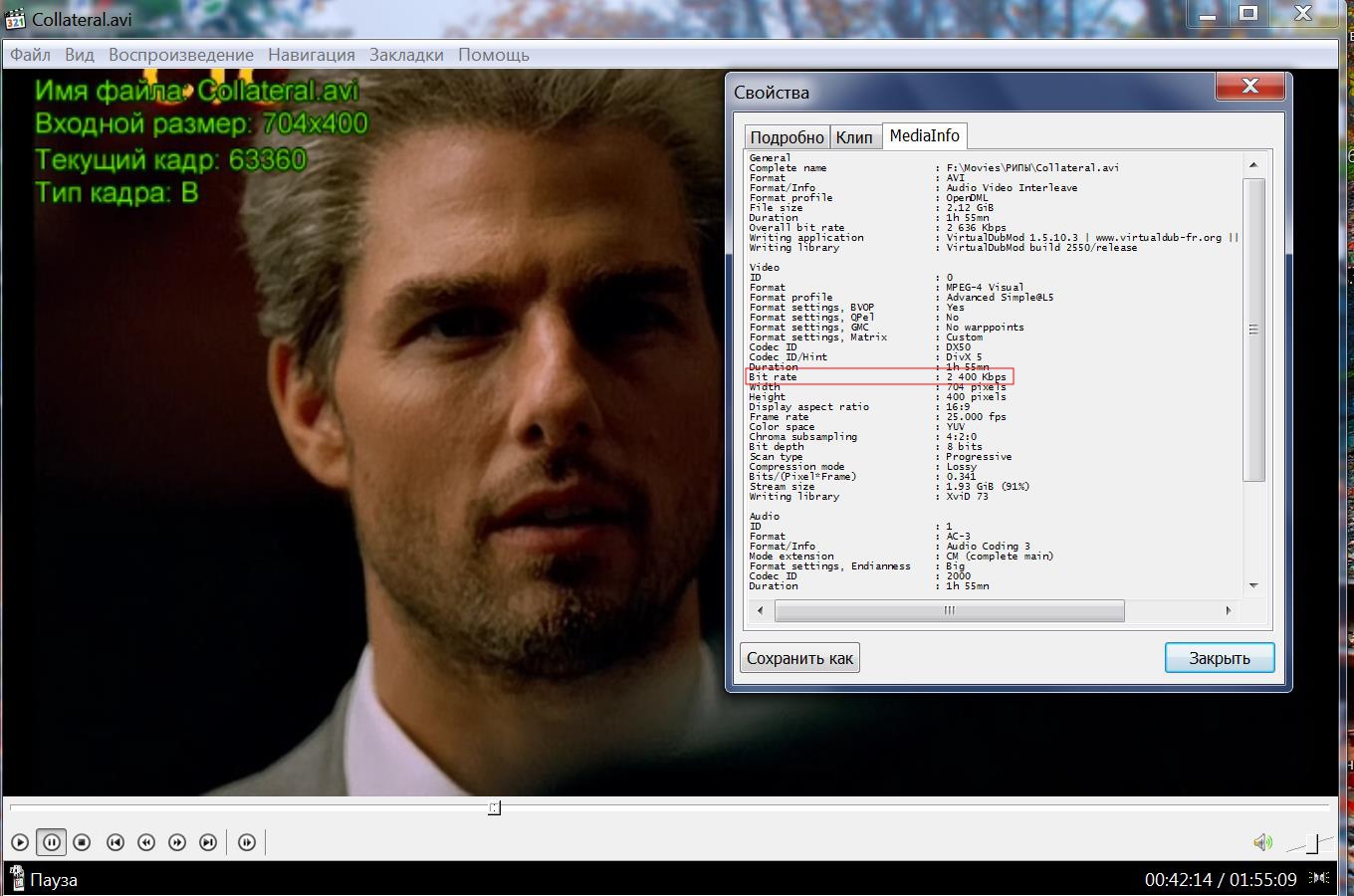The image size is (1354, 896).
Task: Click the vertical scrollbar down arrow in MediaInfo
Action: pyautogui.click(x=1253, y=585)
